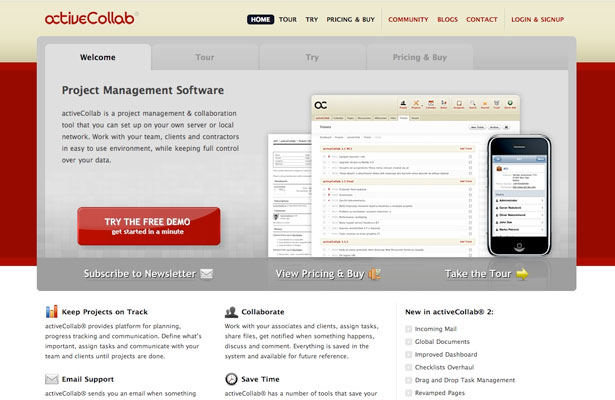Click the bullet icon next to Checklists Overhaul
The image size is (615, 400).
tap(408, 367)
